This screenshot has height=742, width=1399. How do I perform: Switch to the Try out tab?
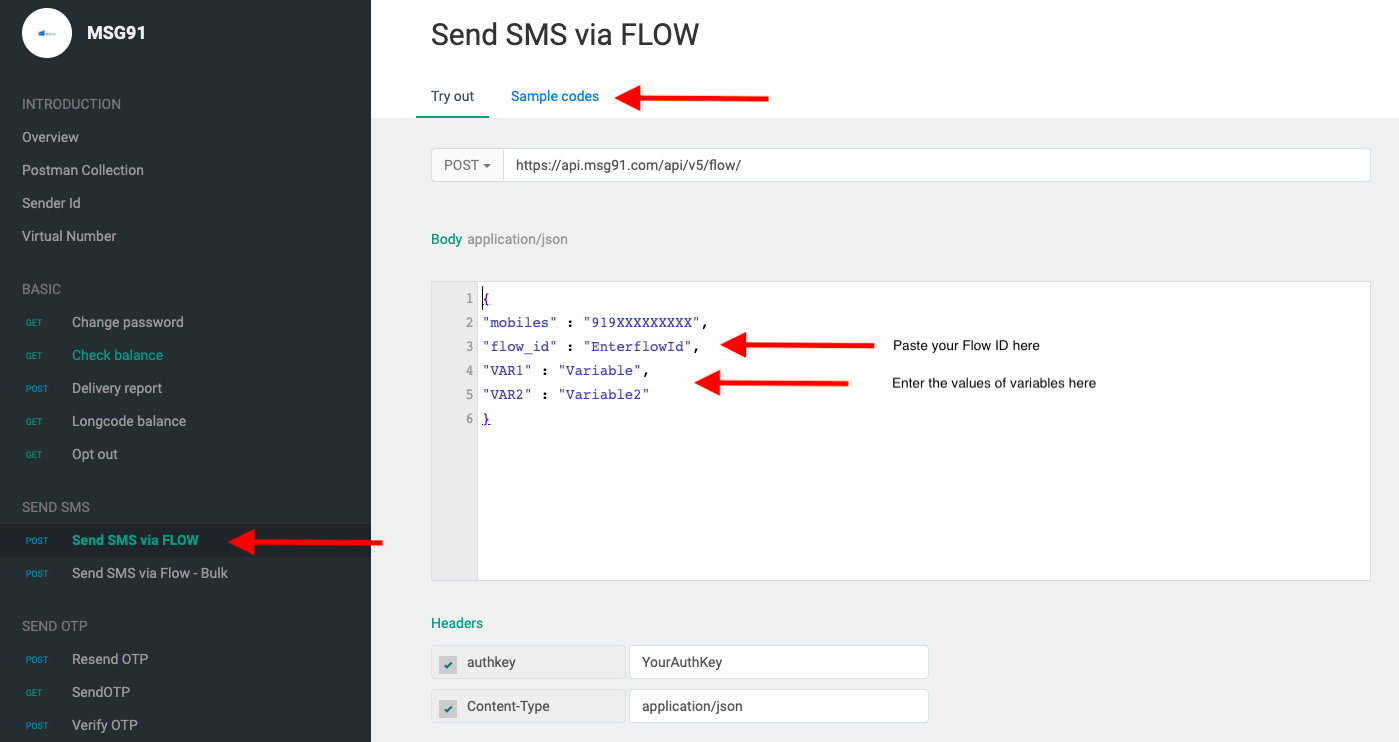coord(452,97)
